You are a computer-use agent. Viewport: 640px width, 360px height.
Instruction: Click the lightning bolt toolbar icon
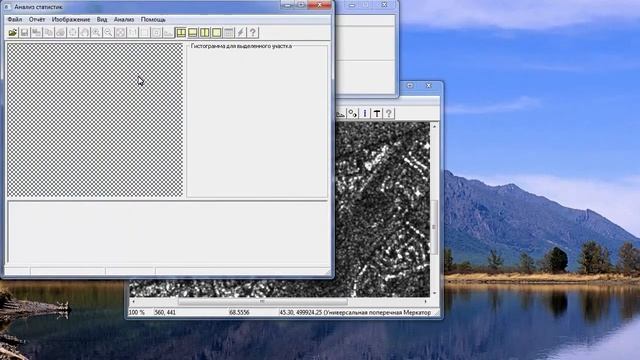click(x=241, y=33)
